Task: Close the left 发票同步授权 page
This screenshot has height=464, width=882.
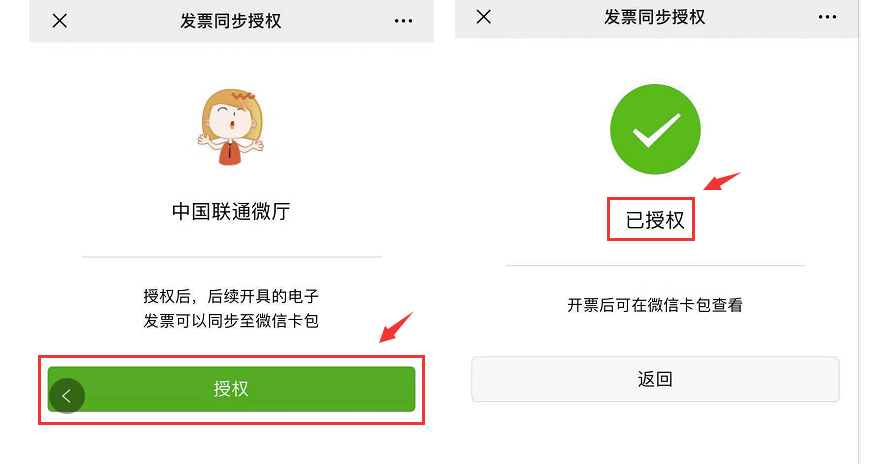Action: tap(60, 21)
